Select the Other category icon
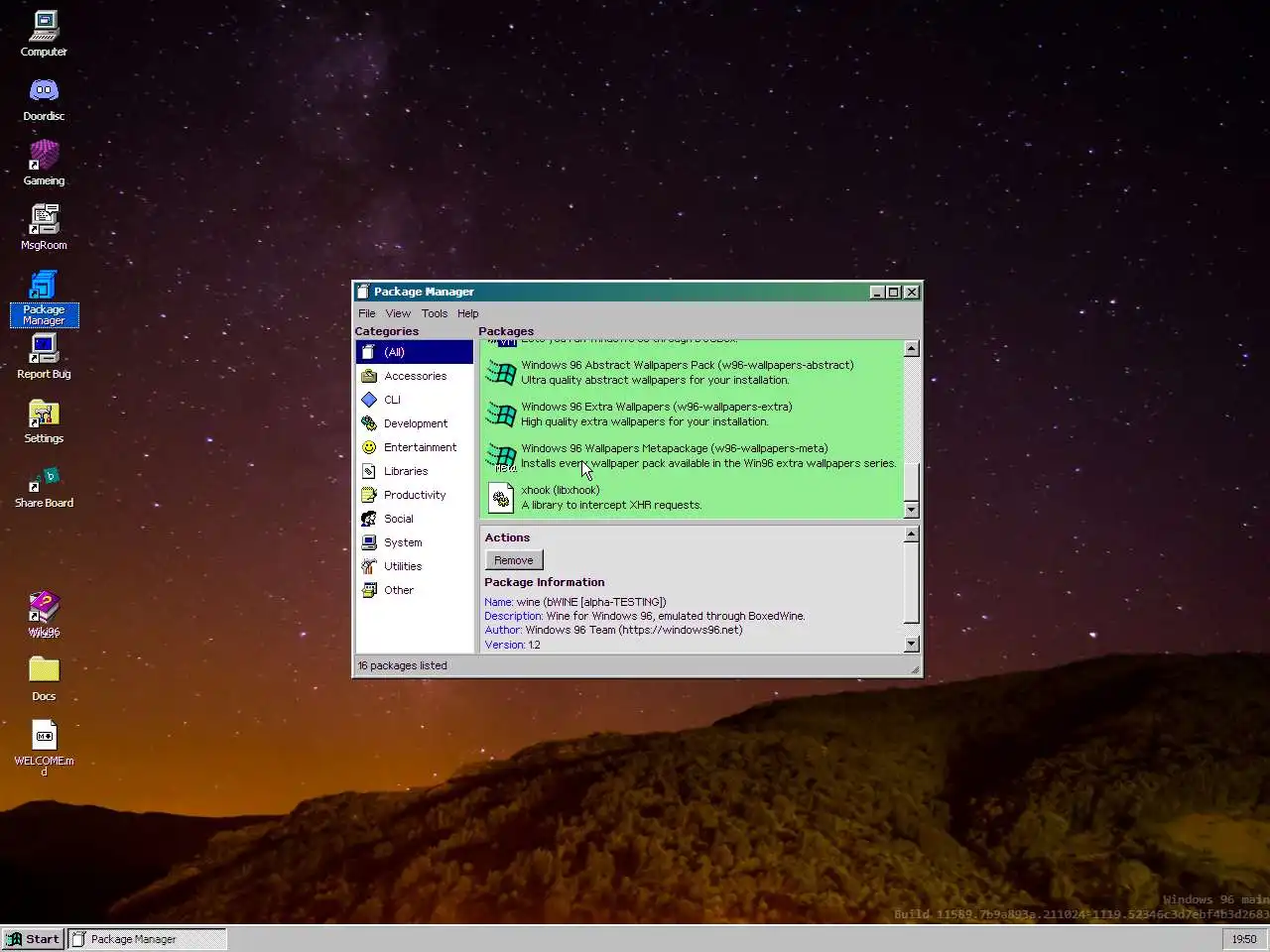 [x=369, y=590]
